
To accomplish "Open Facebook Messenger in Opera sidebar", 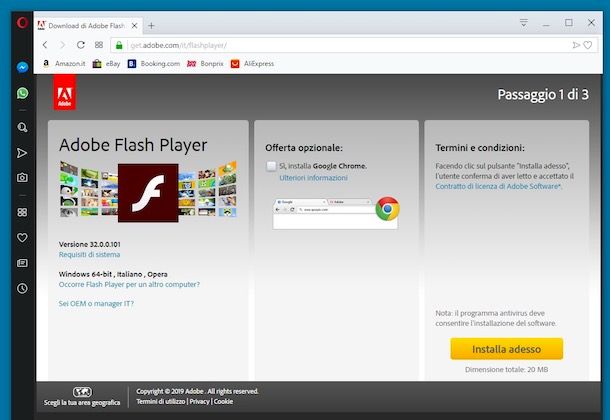I will 22,67.
